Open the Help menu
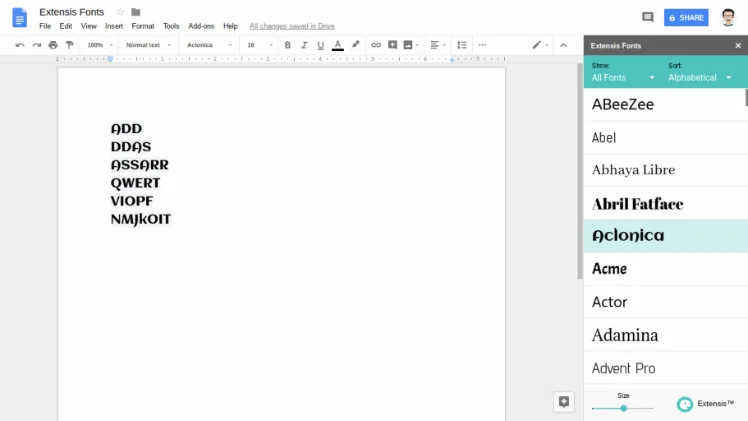The width and height of the screenshot is (748, 421). point(230,26)
